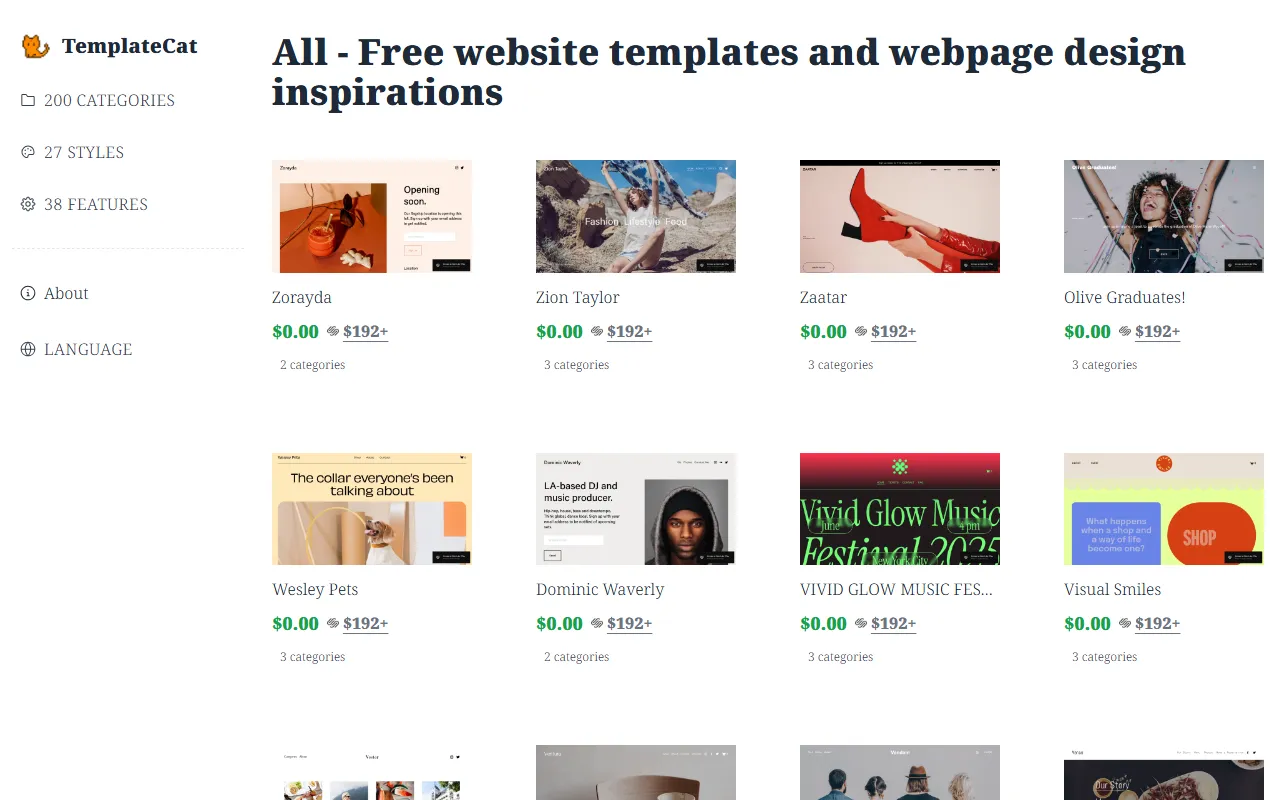
Task: Click the globe icon beside LANGUAGE
Action: (x=28, y=349)
